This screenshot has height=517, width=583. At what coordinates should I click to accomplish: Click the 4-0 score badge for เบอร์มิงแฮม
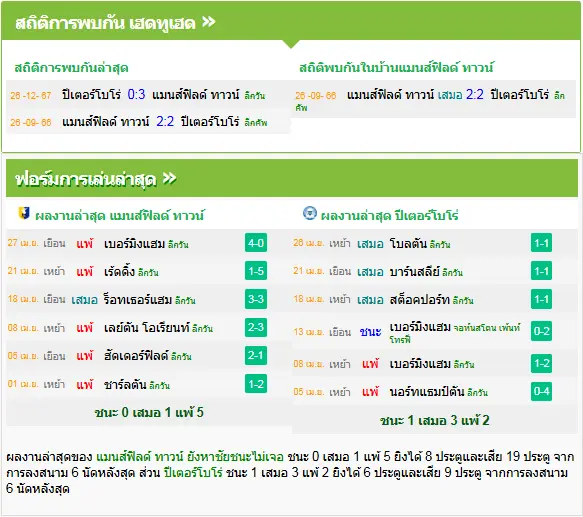pos(256,243)
